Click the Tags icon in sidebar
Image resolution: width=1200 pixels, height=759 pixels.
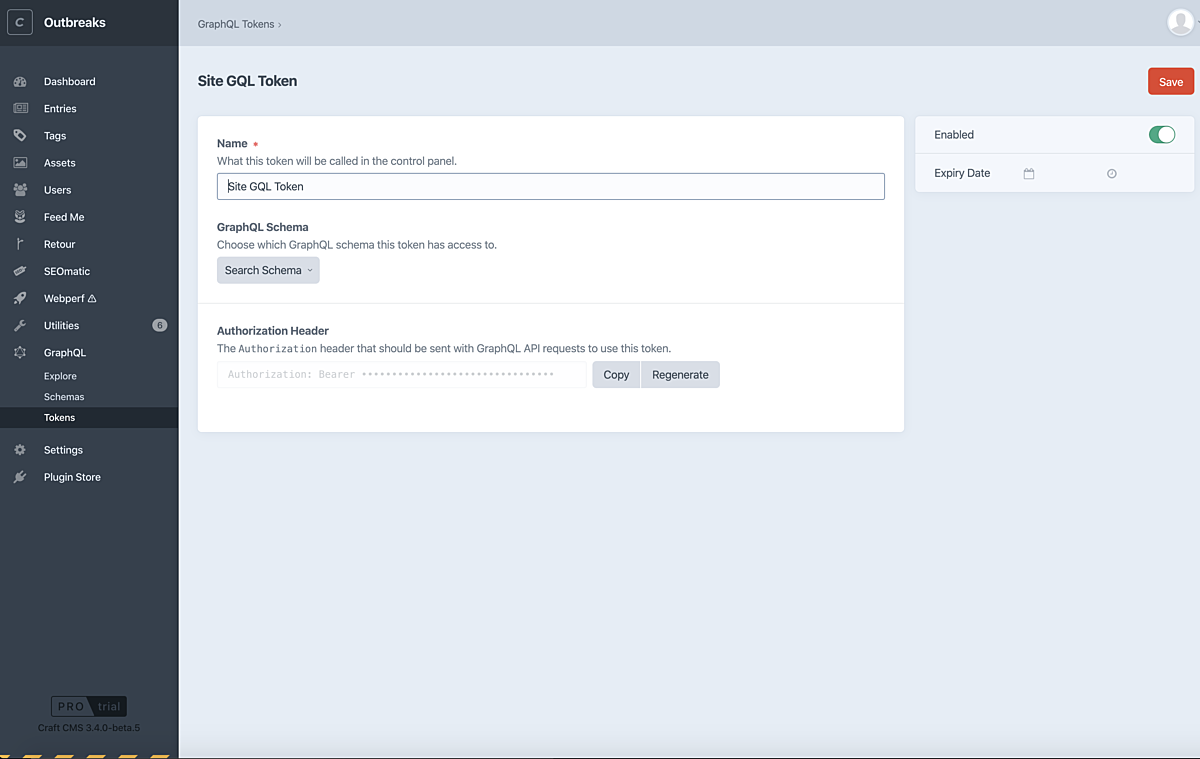20,135
